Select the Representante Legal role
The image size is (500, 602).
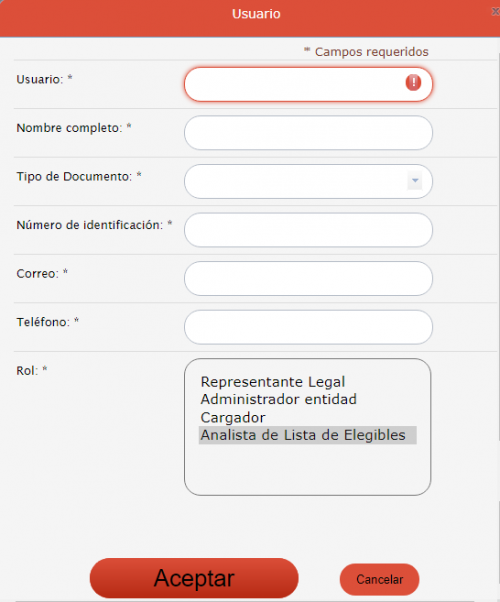[x=273, y=382]
